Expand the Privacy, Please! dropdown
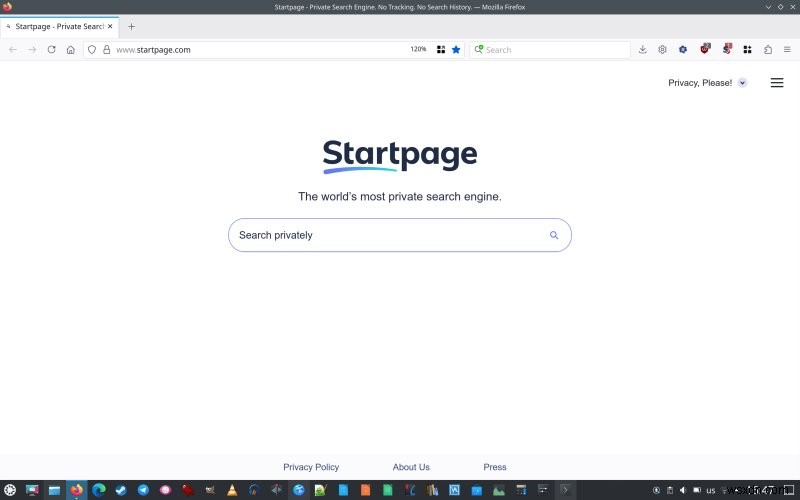The image size is (800, 500). pos(708,83)
